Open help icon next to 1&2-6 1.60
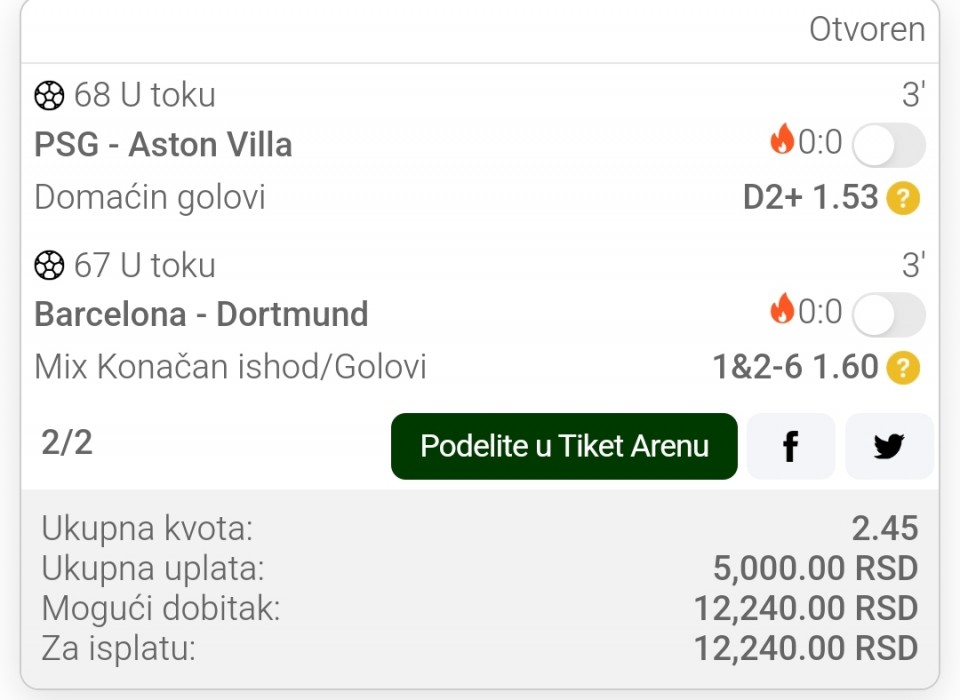 [903, 369]
